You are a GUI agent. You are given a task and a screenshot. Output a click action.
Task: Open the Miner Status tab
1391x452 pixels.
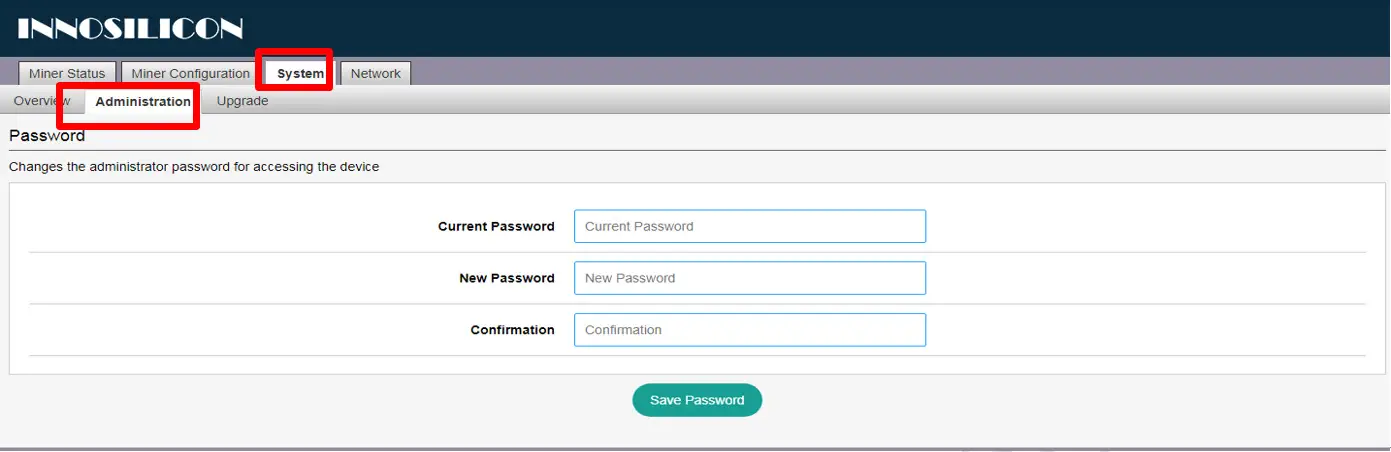67,73
